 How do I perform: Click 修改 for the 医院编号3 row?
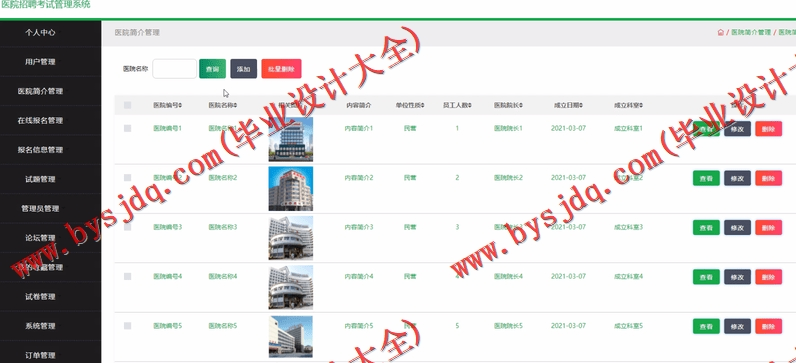[x=737, y=227]
